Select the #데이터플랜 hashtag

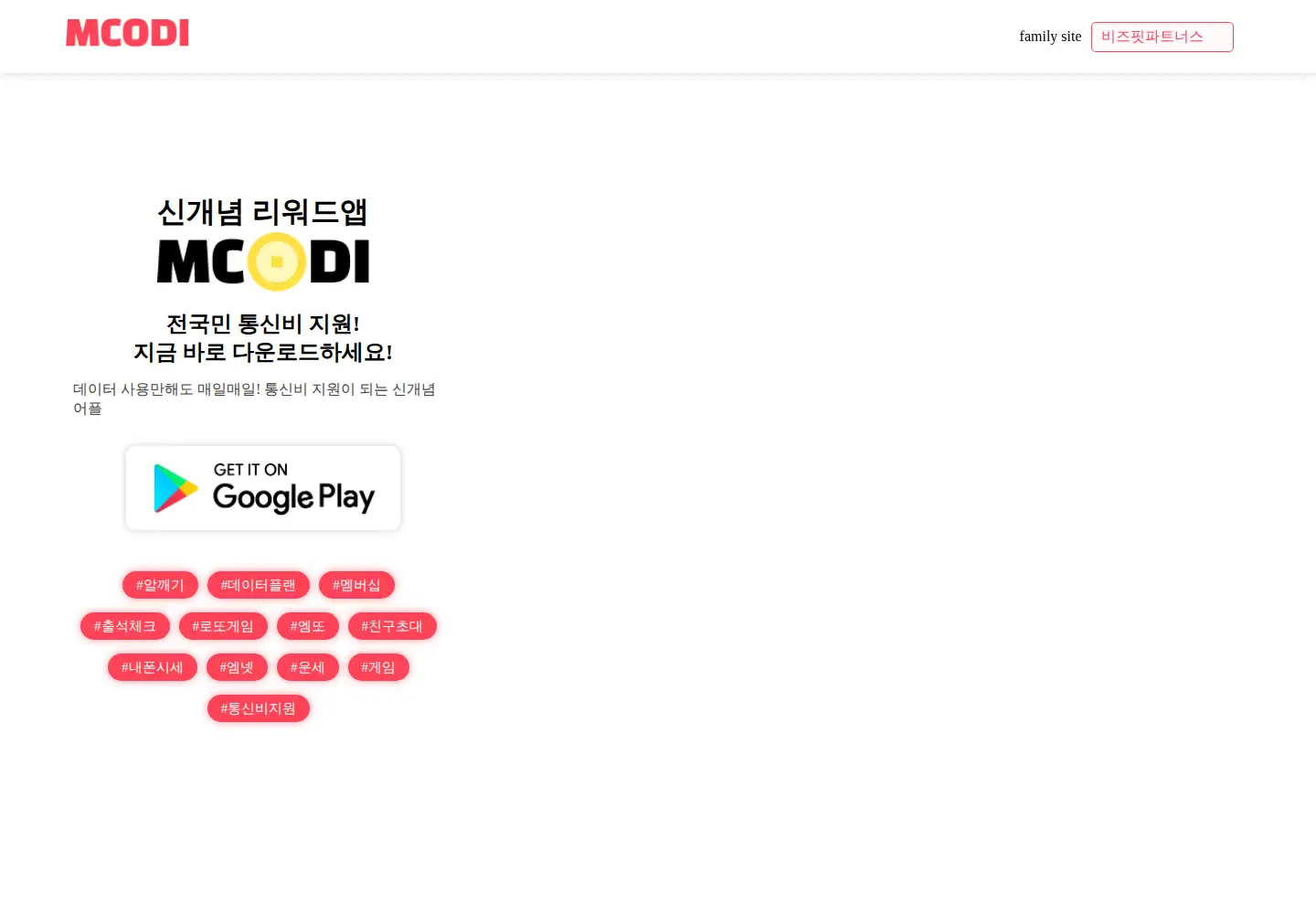click(x=259, y=585)
